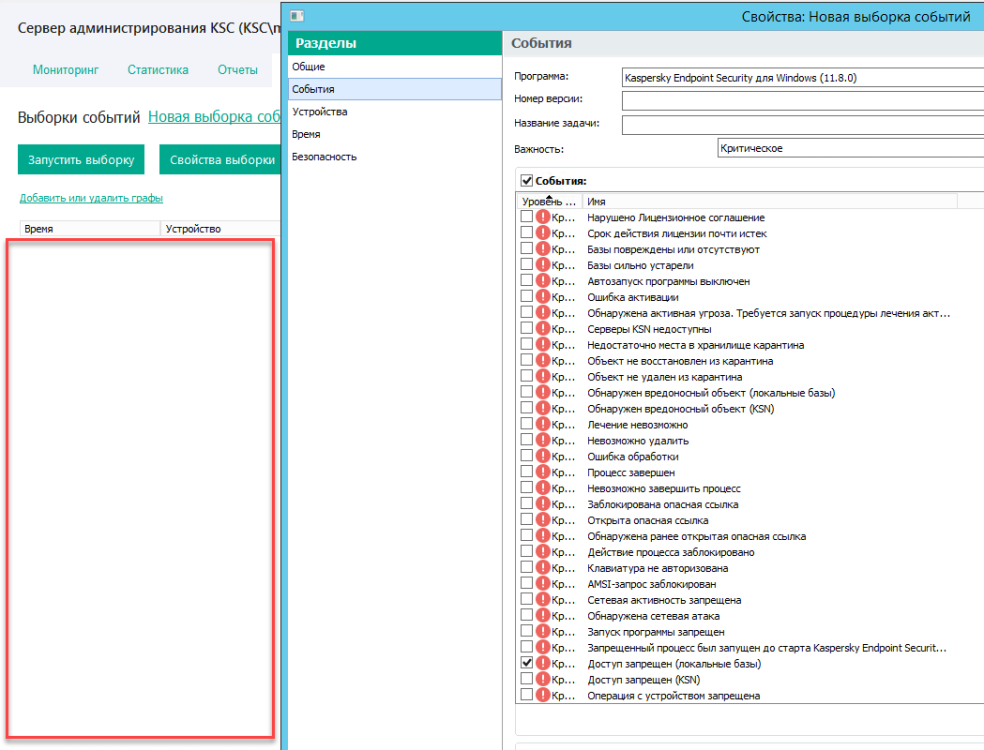Select the События section in Разделы
984x750 pixels.
point(395,89)
